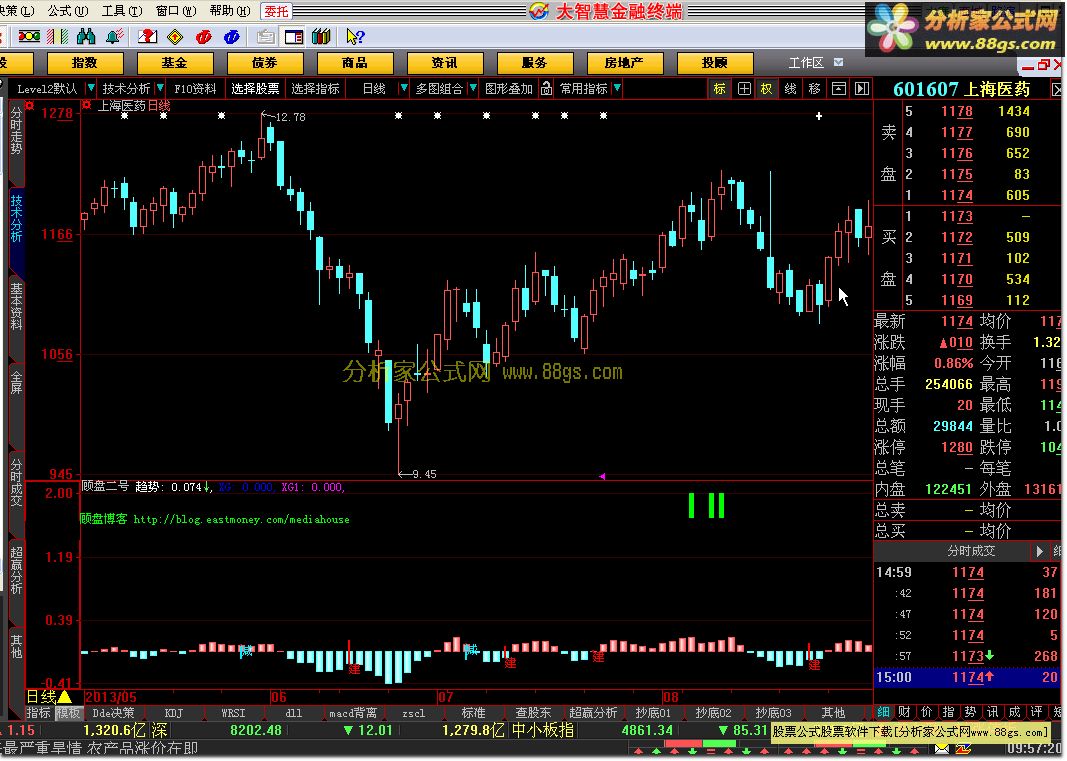Select the KDJ indicator tab

(174, 713)
